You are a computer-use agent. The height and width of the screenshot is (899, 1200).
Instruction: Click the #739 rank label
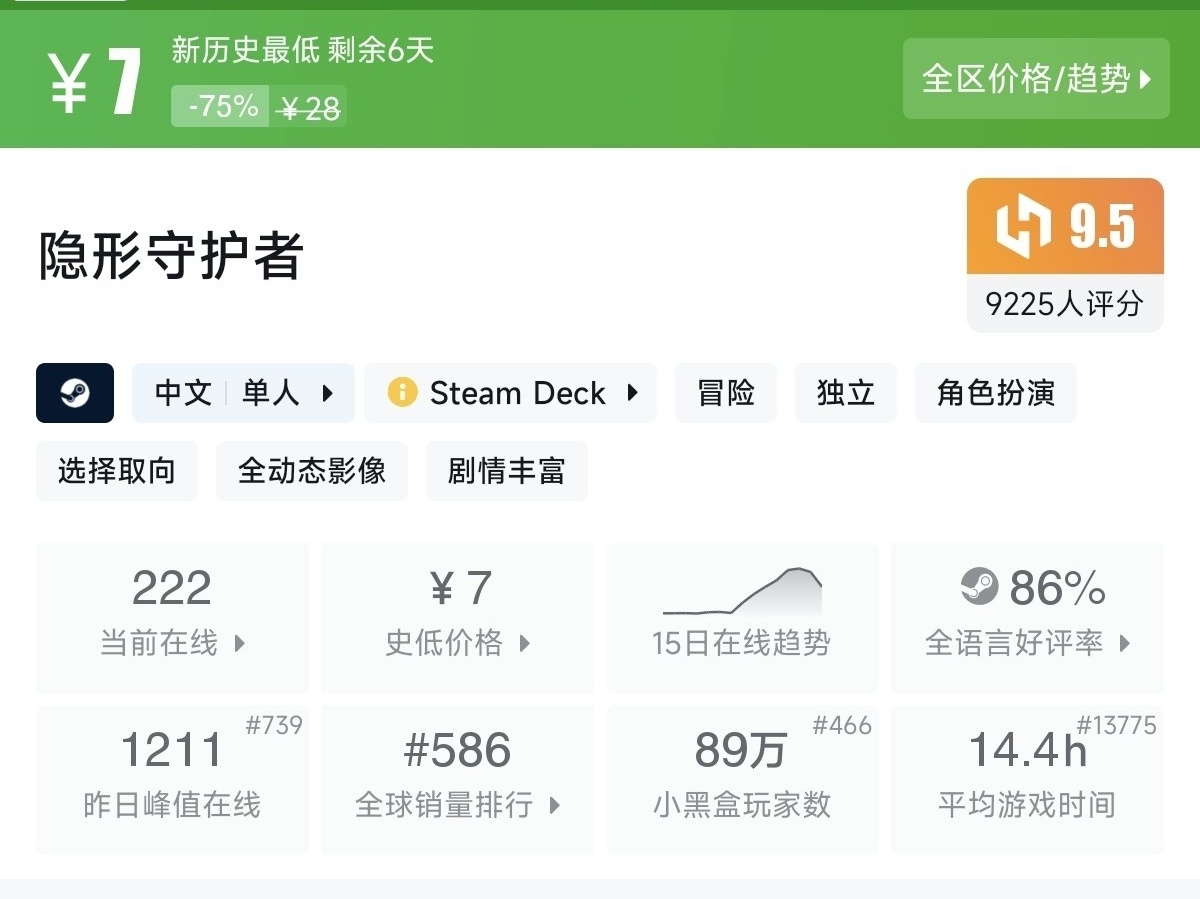(x=274, y=725)
